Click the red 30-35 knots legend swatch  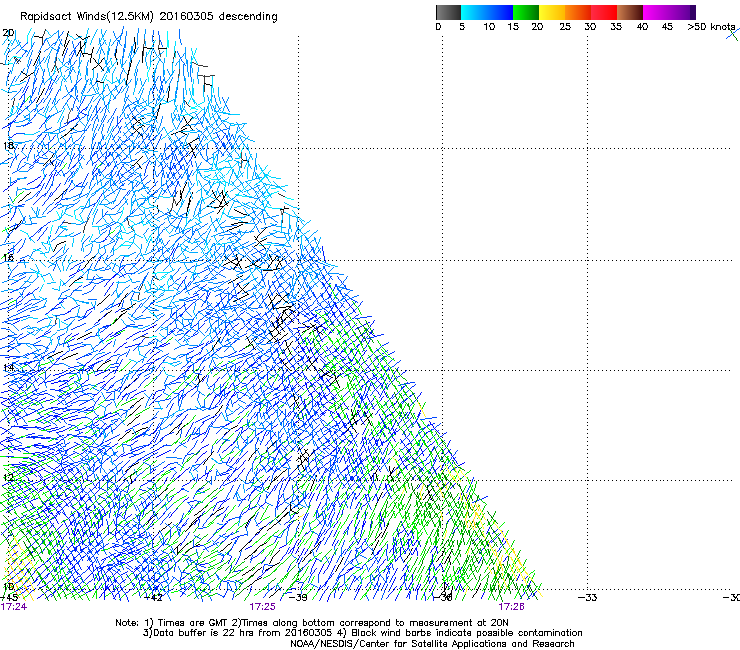(x=604, y=12)
